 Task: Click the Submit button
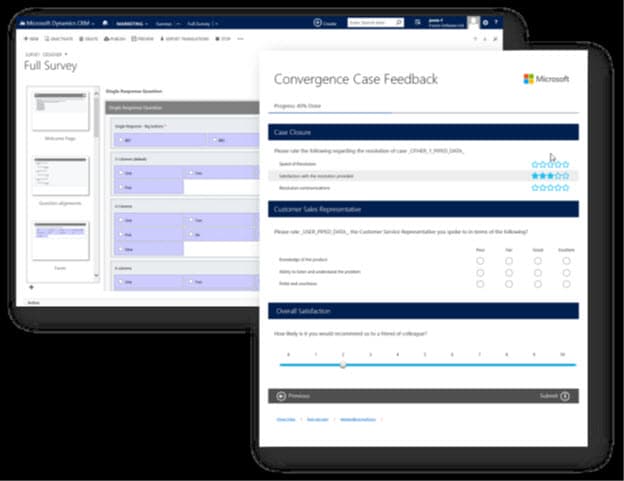click(554, 396)
